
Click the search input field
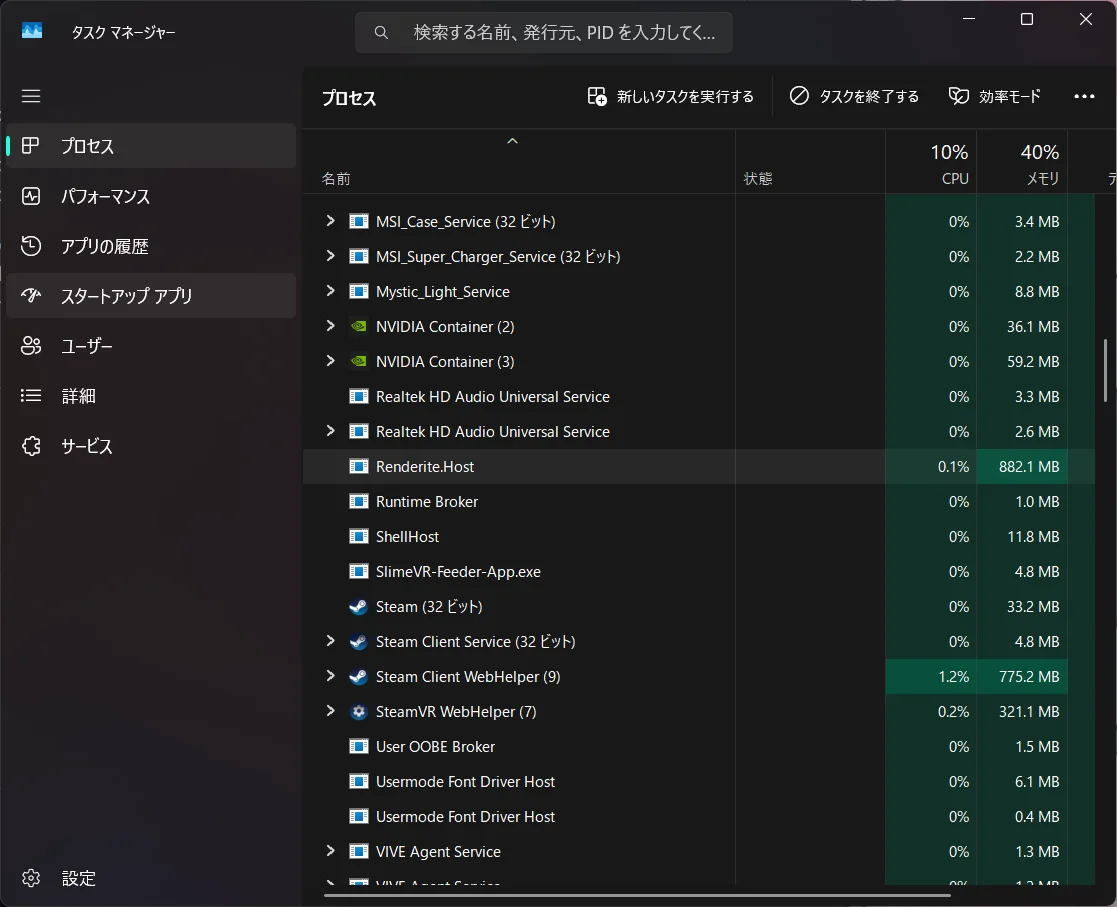[544, 33]
